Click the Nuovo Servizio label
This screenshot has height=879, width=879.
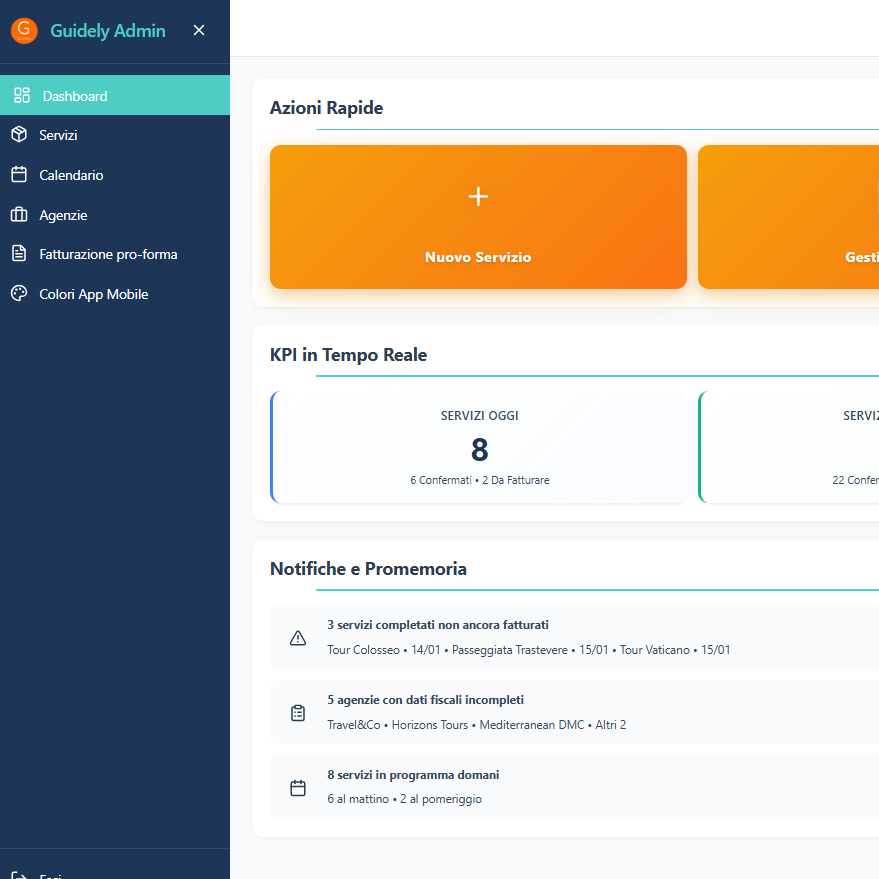[x=478, y=257]
